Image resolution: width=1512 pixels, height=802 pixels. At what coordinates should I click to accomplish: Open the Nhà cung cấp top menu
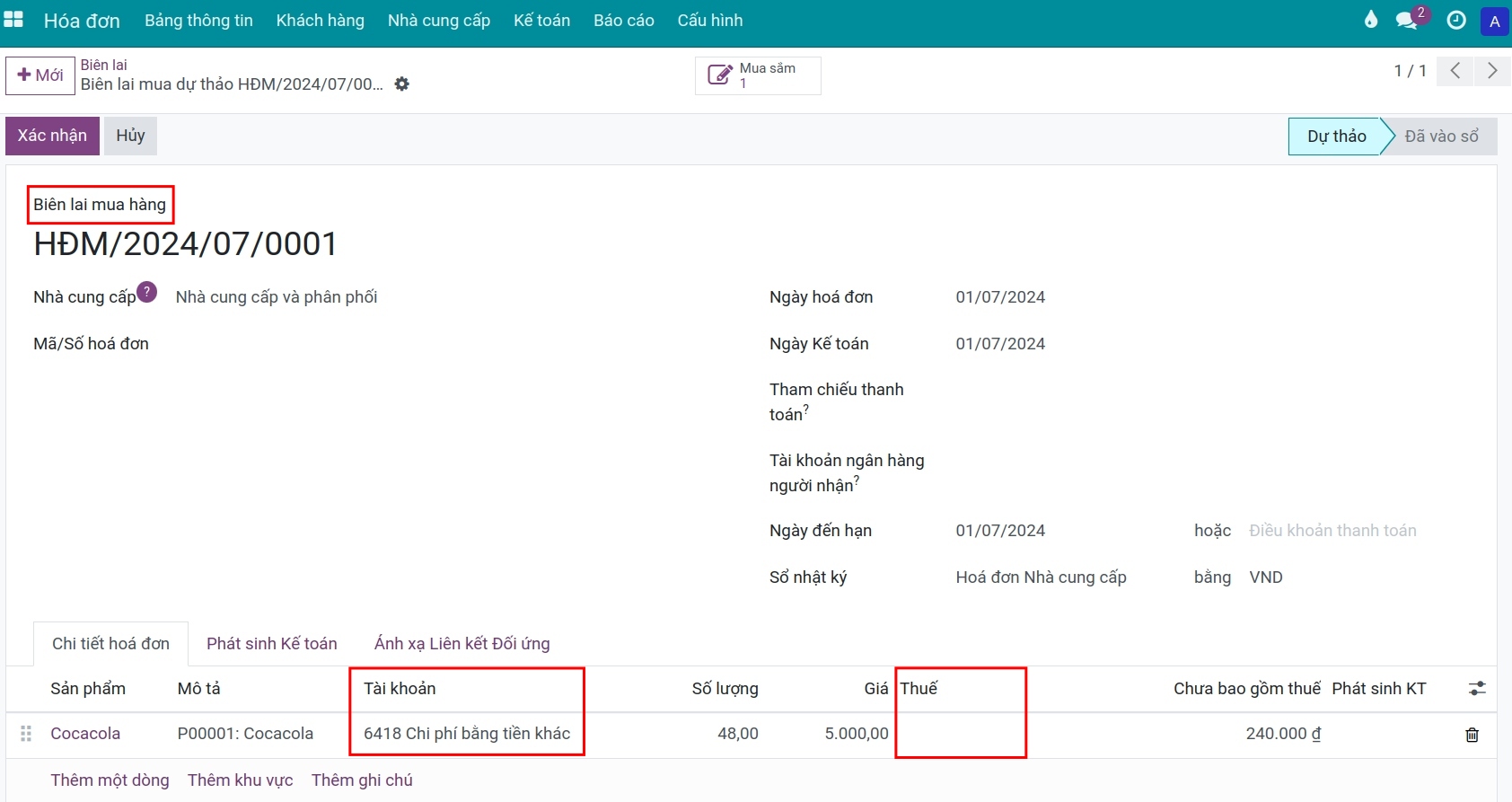click(439, 21)
